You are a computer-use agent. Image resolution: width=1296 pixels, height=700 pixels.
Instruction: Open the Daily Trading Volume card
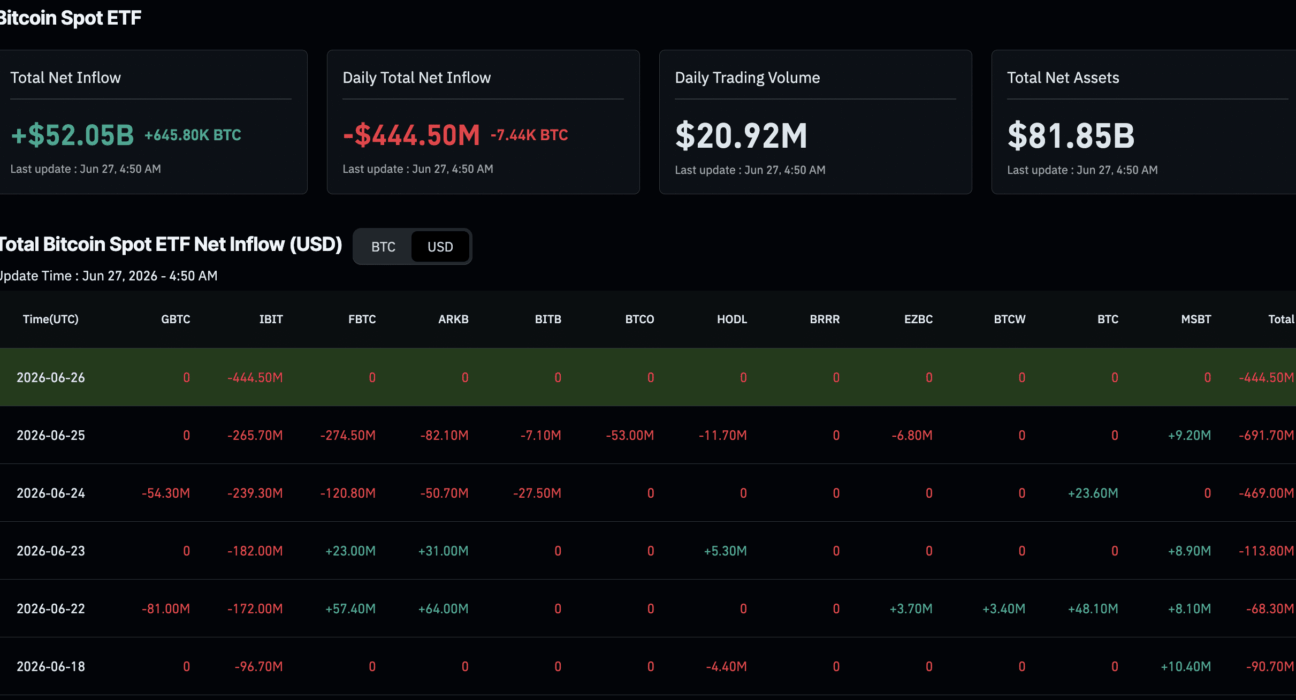click(x=815, y=122)
